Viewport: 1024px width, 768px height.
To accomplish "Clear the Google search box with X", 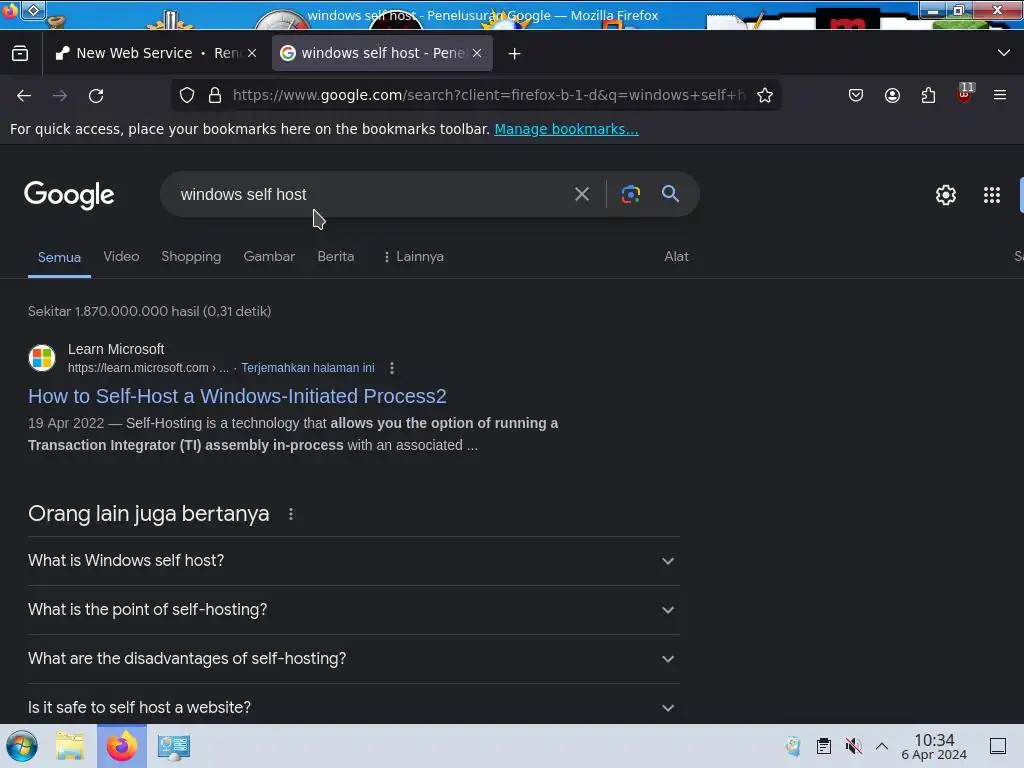I will 581,194.
